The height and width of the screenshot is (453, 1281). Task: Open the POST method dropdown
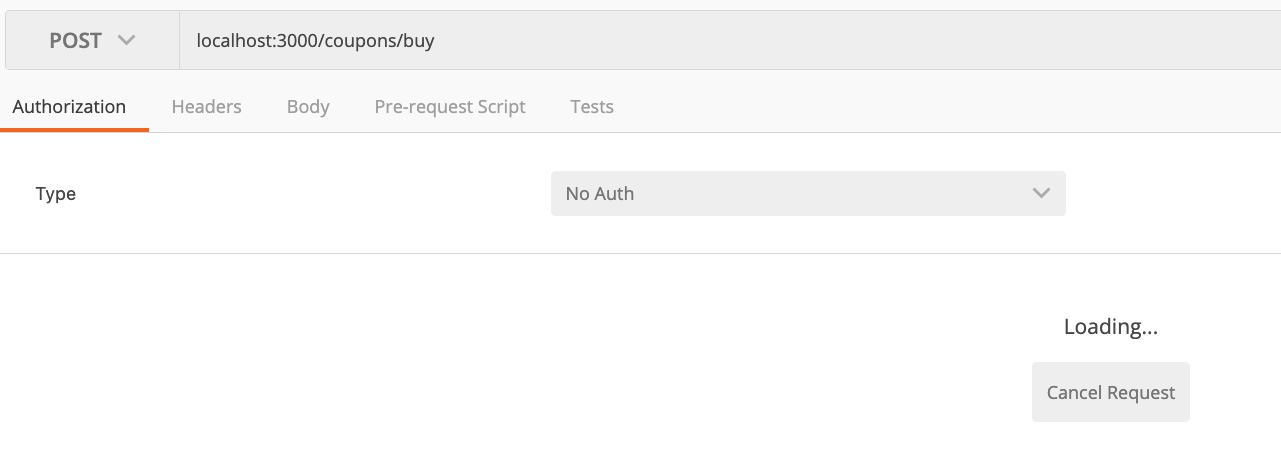[x=92, y=41]
